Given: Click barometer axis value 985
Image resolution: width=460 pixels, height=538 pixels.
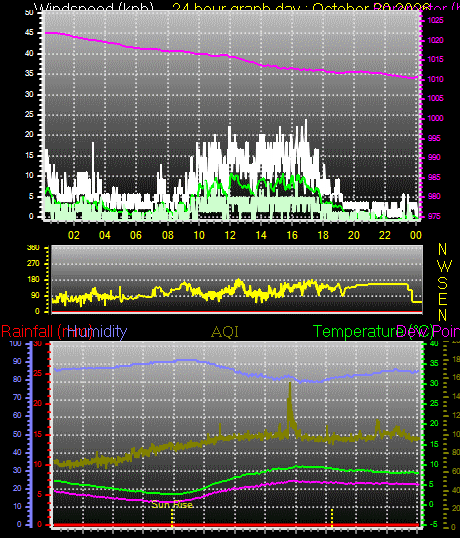Looking at the screenshot, I should tap(434, 177).
